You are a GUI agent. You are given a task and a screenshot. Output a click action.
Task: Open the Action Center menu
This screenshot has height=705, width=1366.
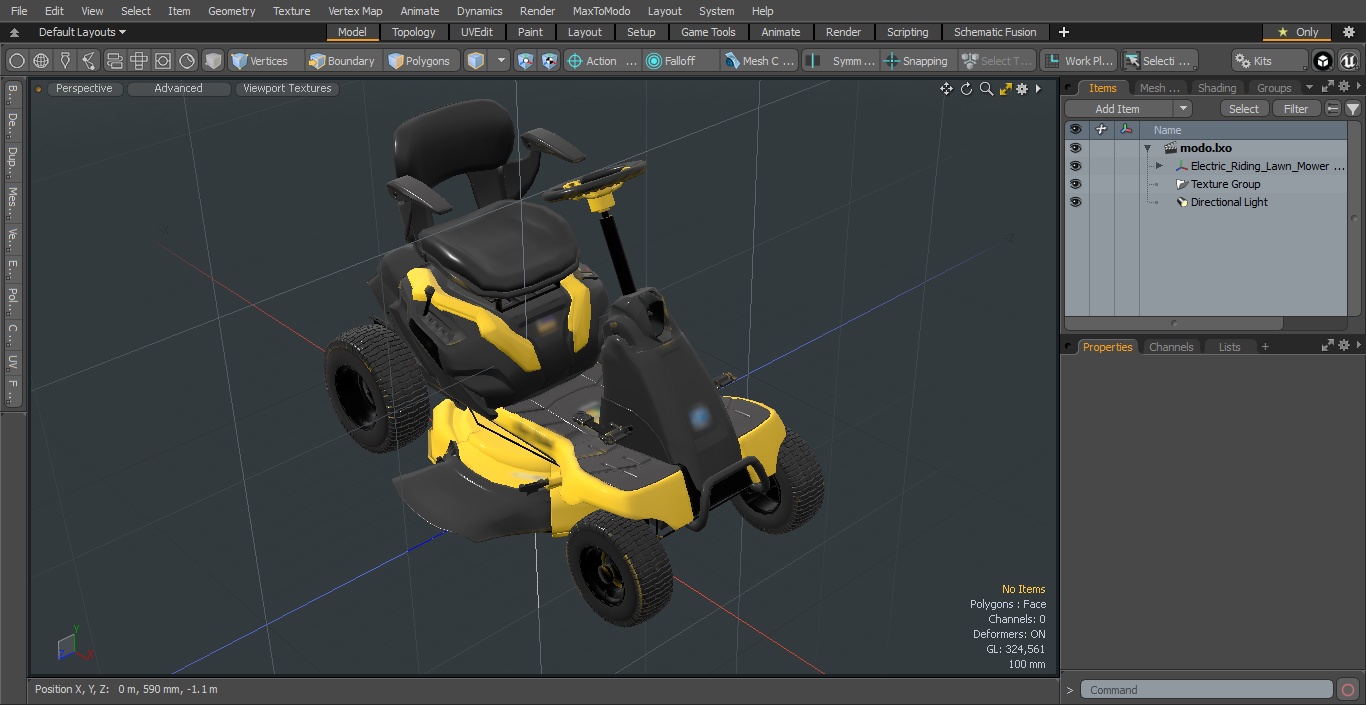click(x=602, y=61)
